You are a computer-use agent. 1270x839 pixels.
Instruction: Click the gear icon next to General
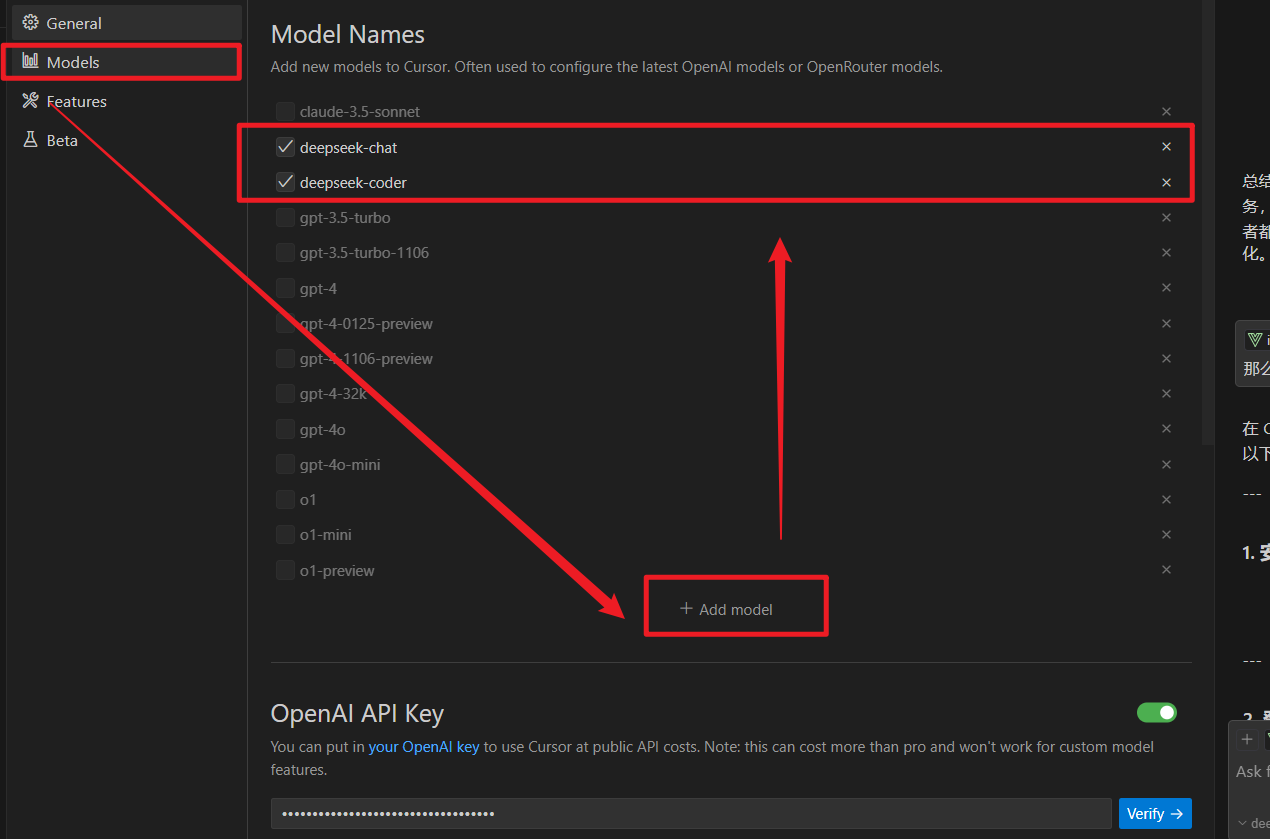coord(30,22)
